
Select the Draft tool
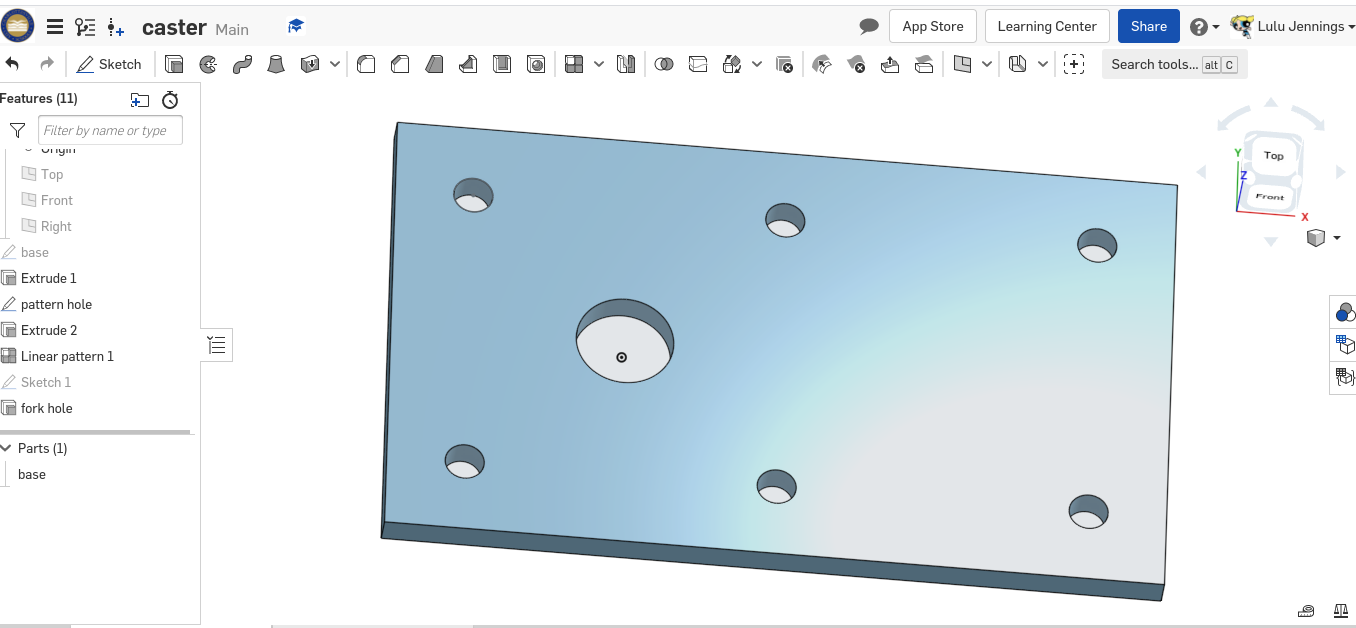click(x=434, y=64)
